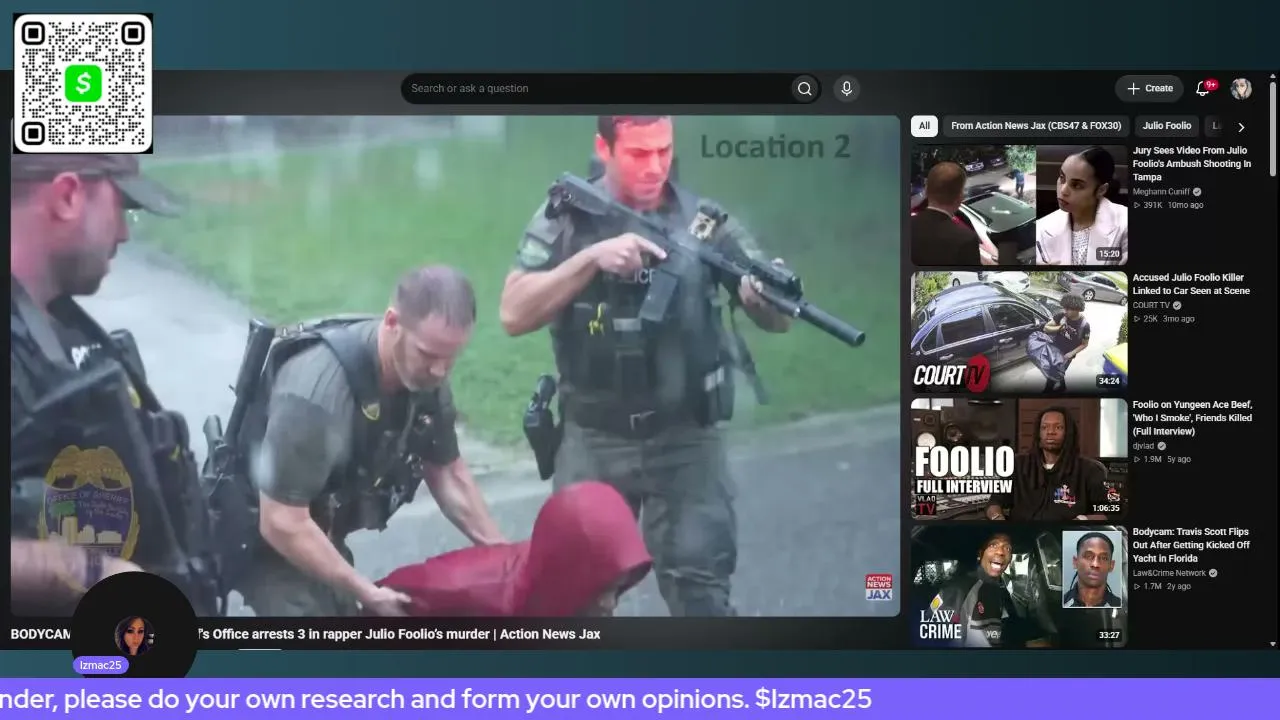Open 'Foolio on Yungeen Ace Beef' title
Image resolution: width=1280 pixels, height=720 pixels.
(x=1193, y=418)
